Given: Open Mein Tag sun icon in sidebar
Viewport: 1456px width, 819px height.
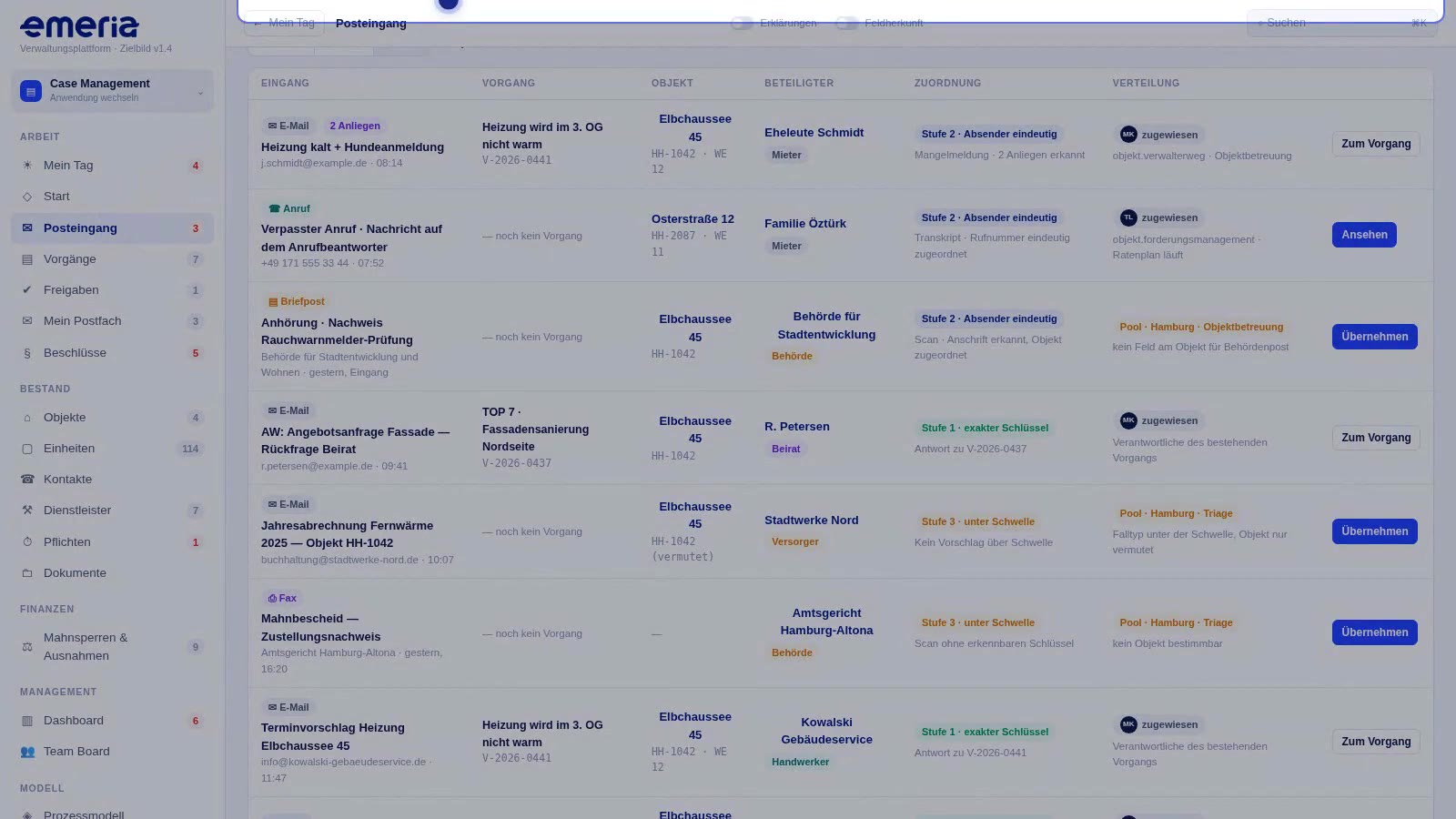Looking at the screenshot, I should coord(27,166).
